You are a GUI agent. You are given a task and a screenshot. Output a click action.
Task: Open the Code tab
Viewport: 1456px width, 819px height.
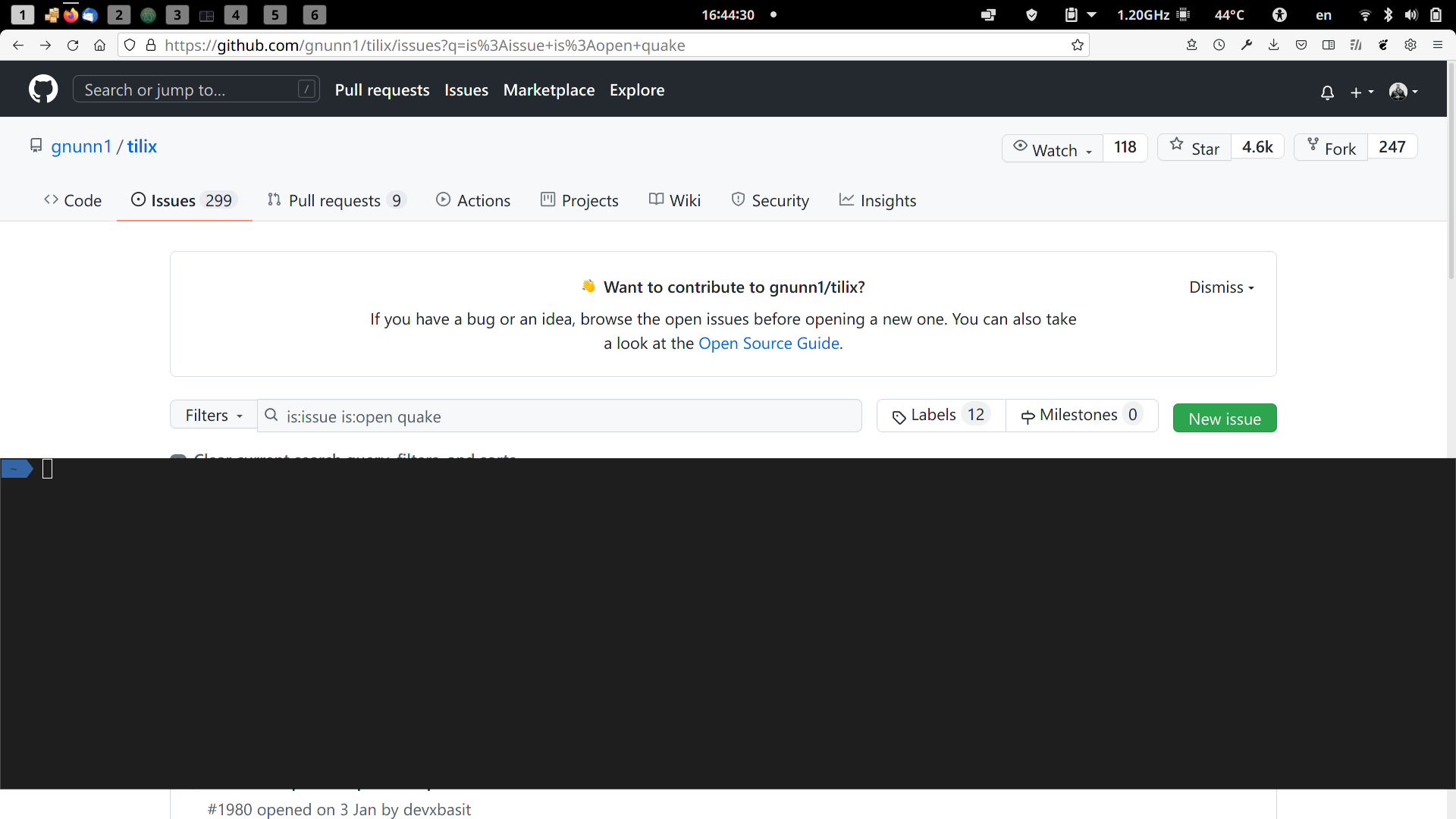point(73,200)
